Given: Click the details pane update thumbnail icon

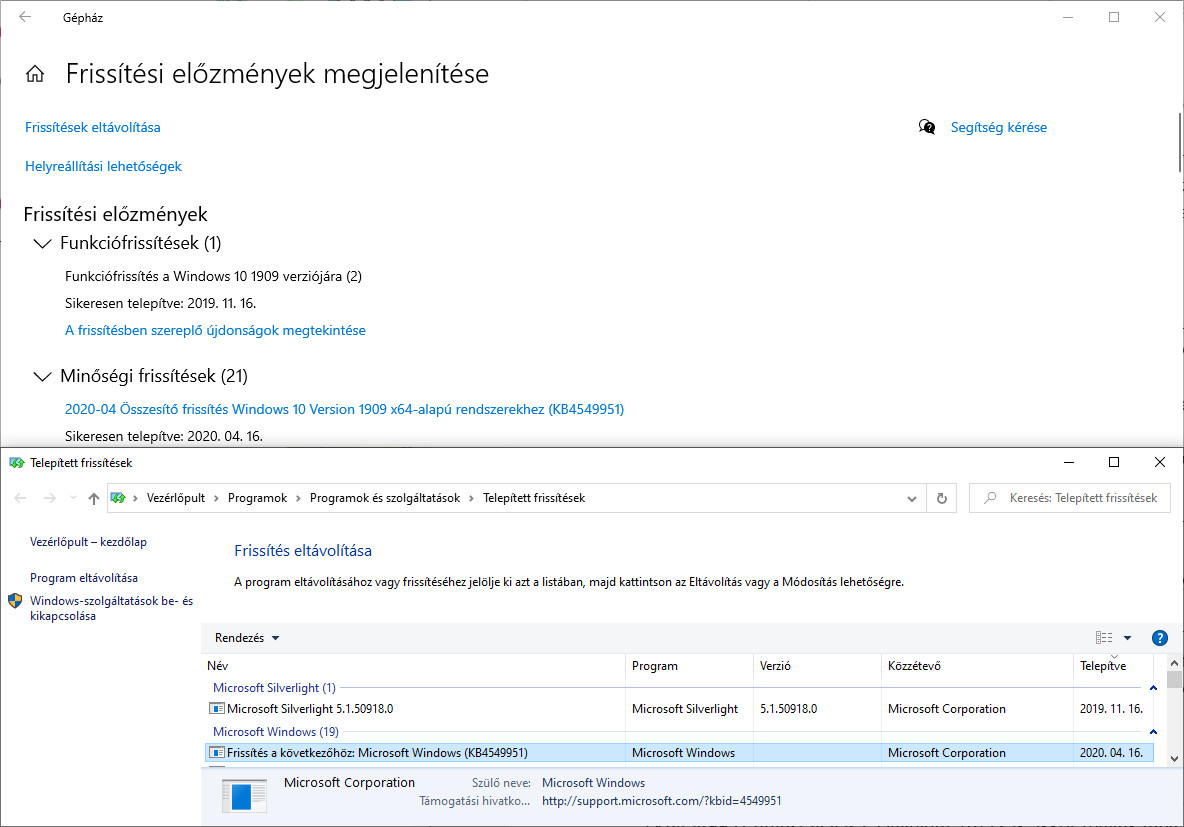Looking at the screenshot, I should click(x=244, y=795).
